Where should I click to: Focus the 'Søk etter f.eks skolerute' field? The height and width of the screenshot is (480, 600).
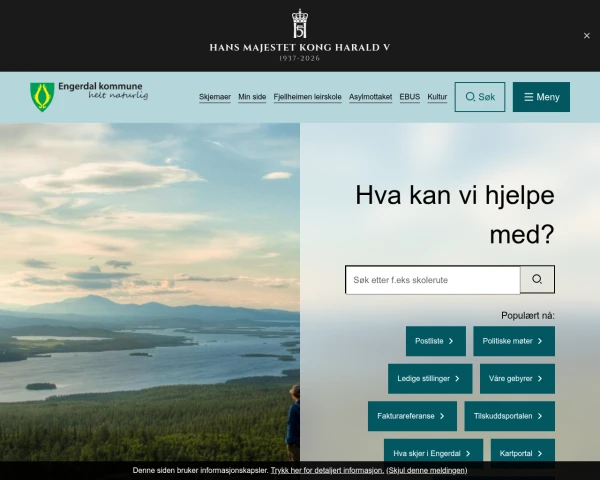[x=433, y=280]
